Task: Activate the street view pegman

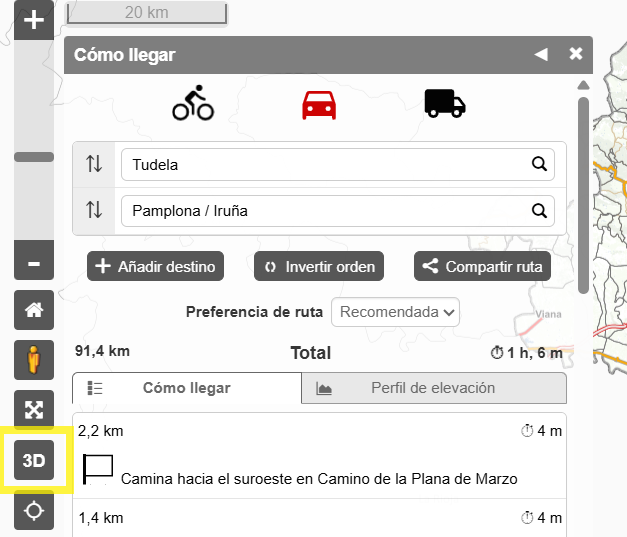Action: coord(34,360)
